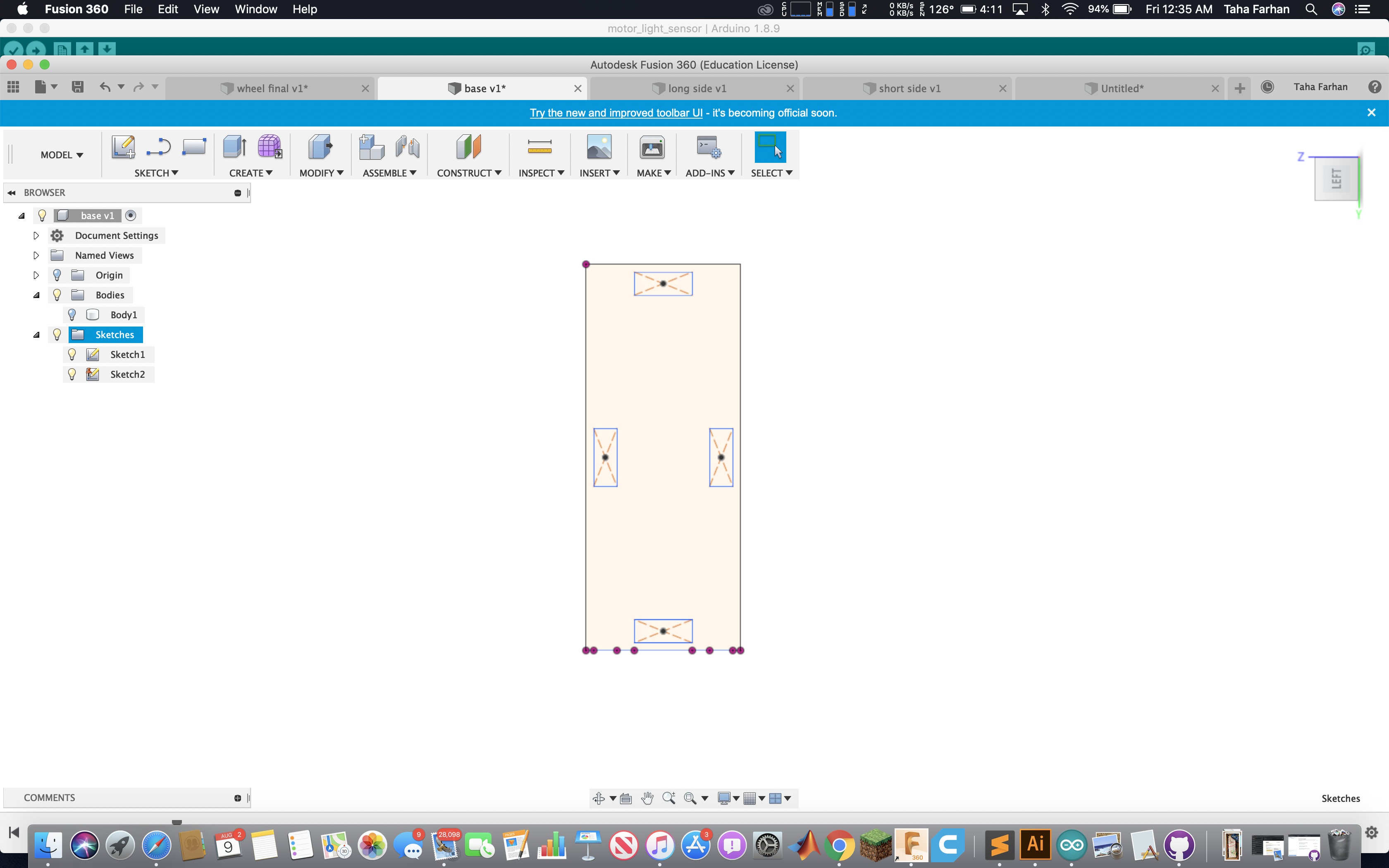Toggle Origin folder visibility bulb
Image resolution: width=1389 pixels, height=868 pixels.
(x=57, y=275)
